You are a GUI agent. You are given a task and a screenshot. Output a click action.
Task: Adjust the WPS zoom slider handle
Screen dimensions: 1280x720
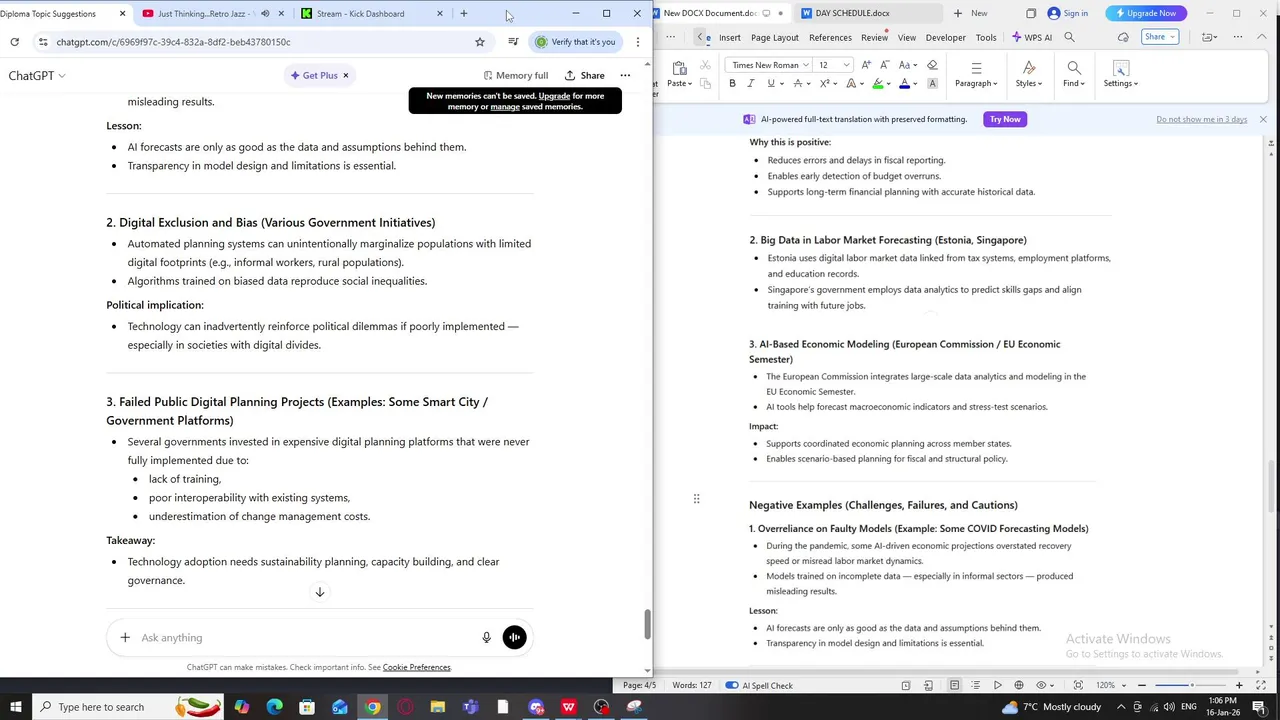pyautogui.click(x=1192, y=685)
